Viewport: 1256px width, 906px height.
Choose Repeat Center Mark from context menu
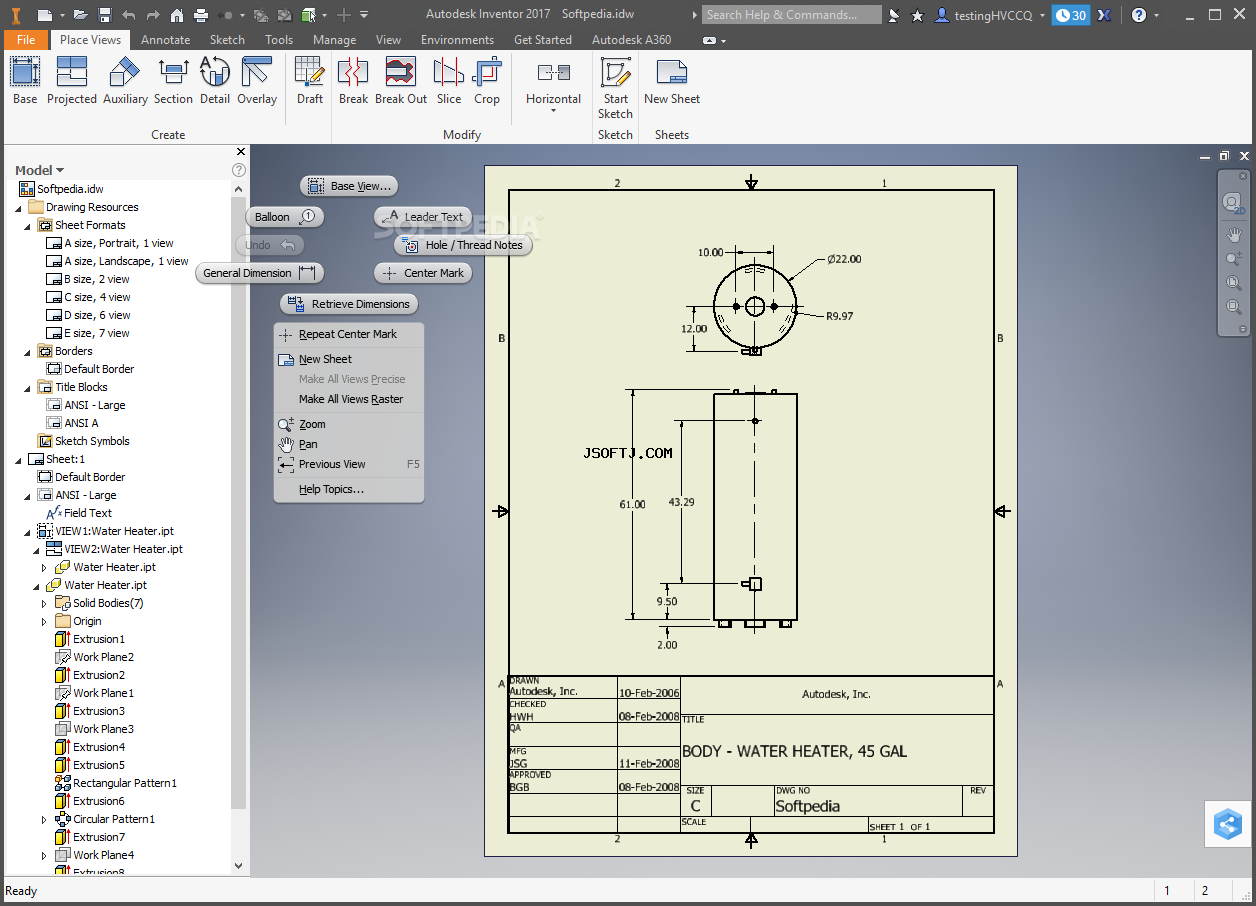point(348,334)
